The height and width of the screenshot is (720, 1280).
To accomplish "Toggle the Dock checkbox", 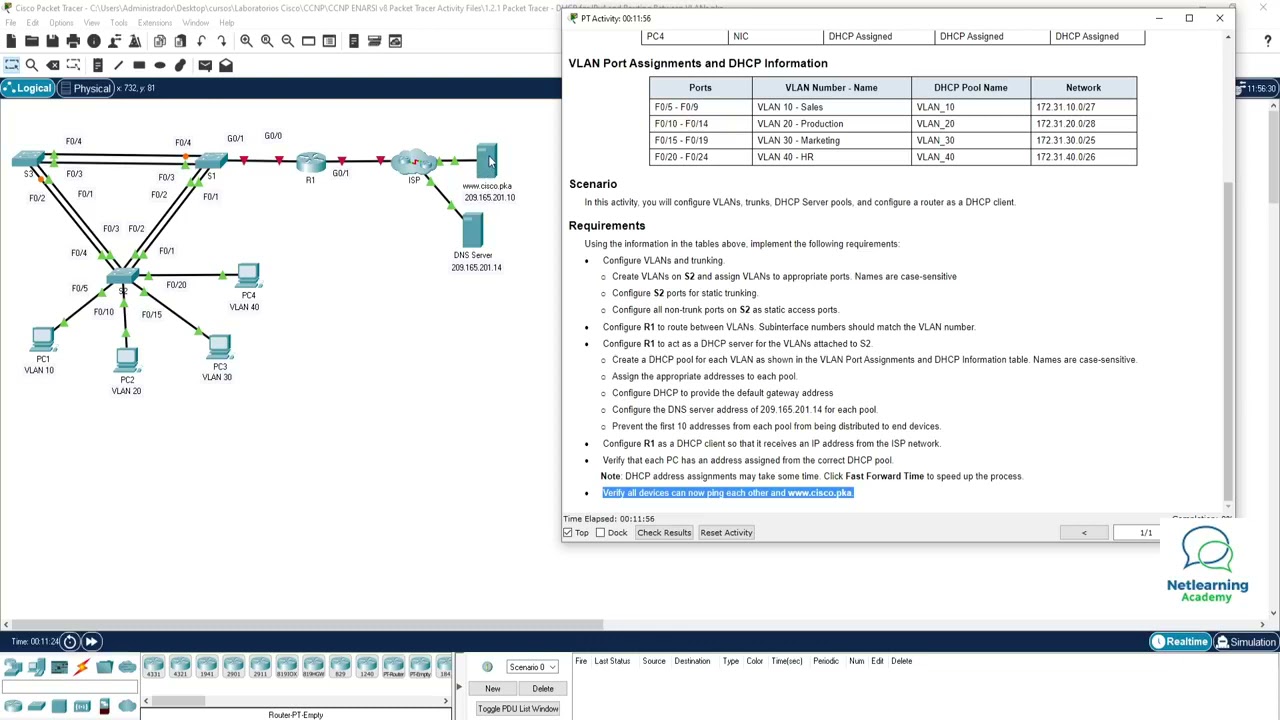I will click(600, 533).
